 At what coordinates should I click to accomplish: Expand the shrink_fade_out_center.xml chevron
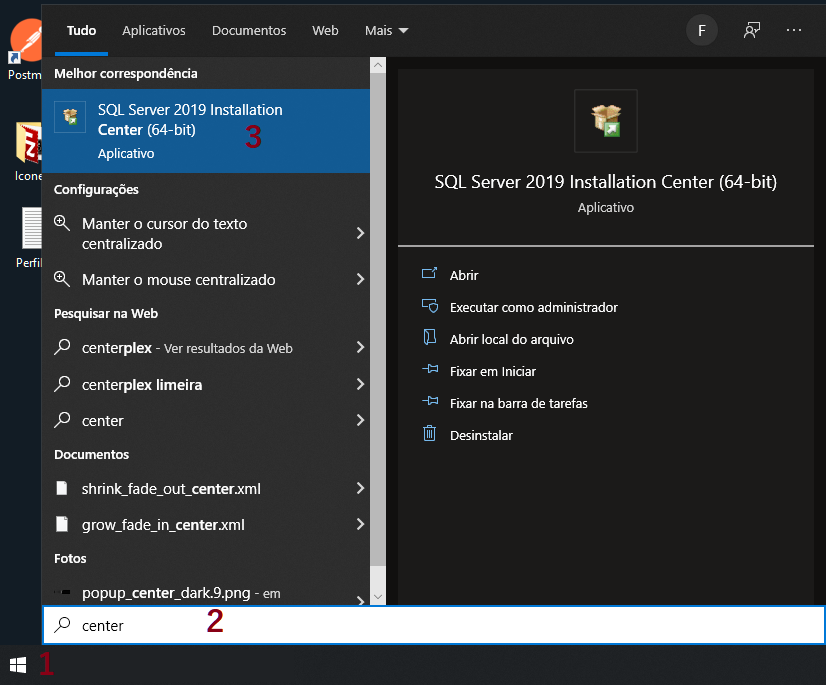(360, 488)
